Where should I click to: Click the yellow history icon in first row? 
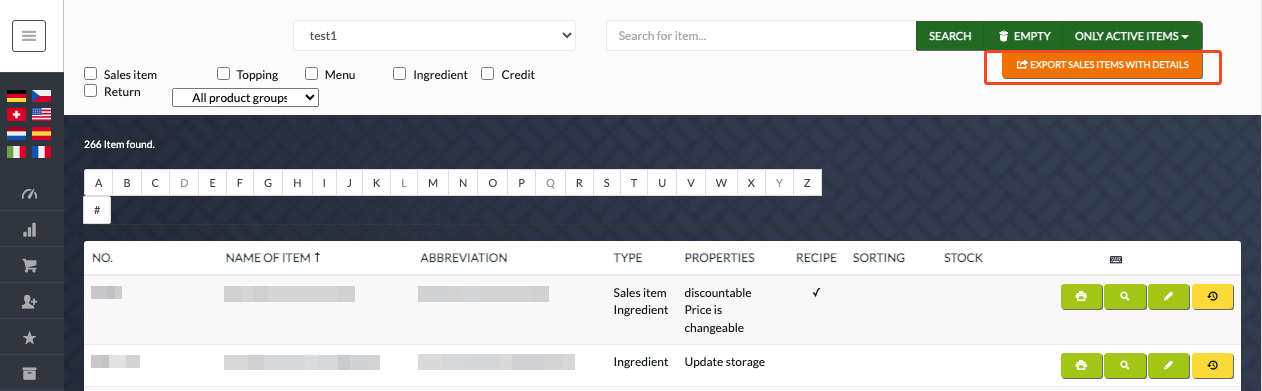[1213, 297]
